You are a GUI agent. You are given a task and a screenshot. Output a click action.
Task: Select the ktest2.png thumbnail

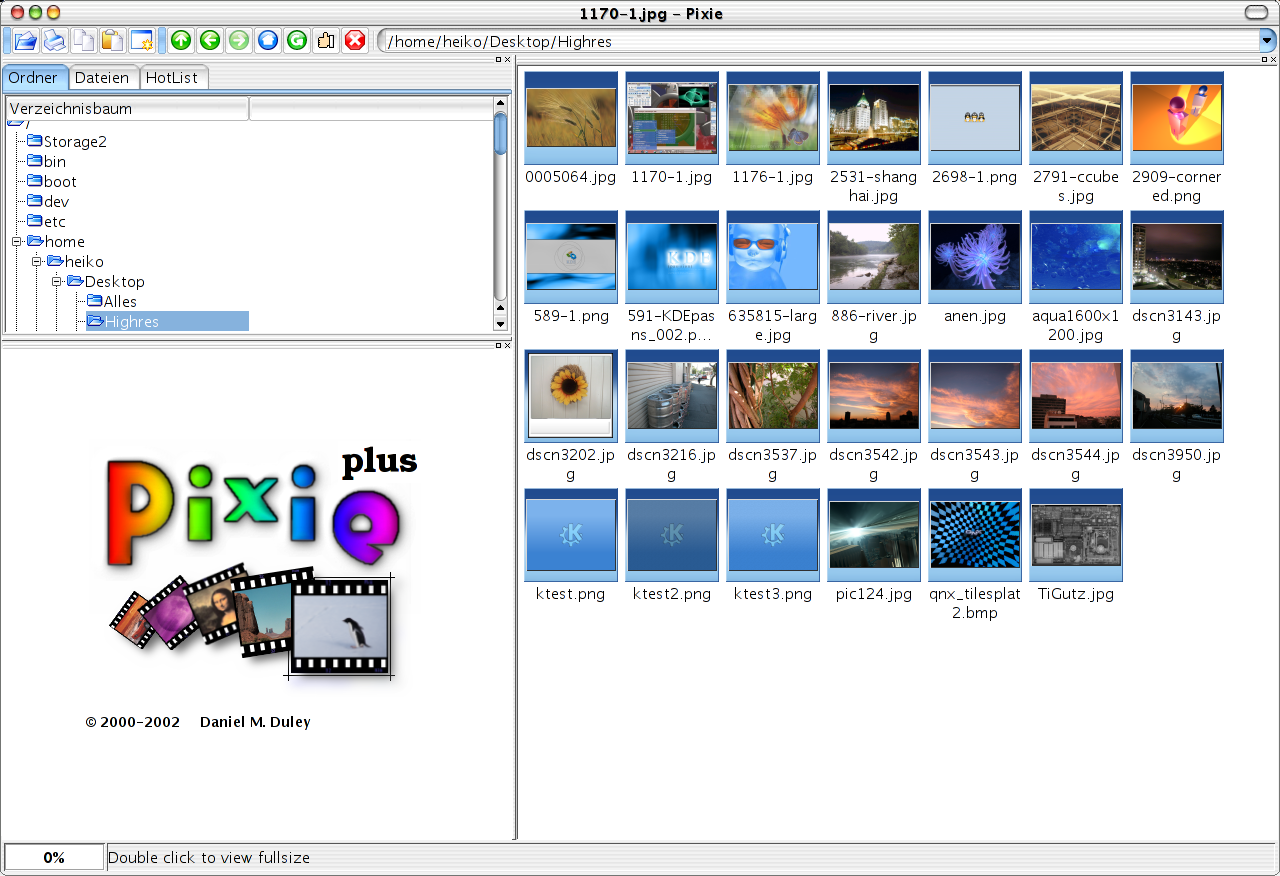pyautogui.click(x=672, y=535)
